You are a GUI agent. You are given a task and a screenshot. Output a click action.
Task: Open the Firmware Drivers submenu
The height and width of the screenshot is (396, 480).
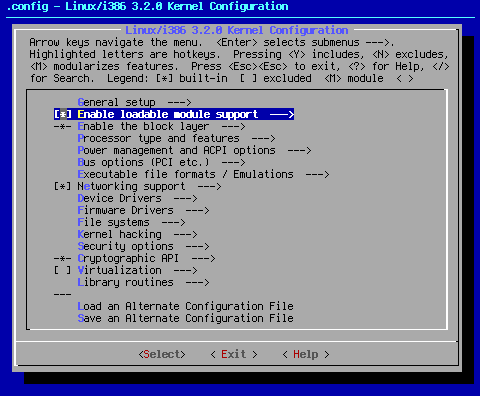pos(143,210)
